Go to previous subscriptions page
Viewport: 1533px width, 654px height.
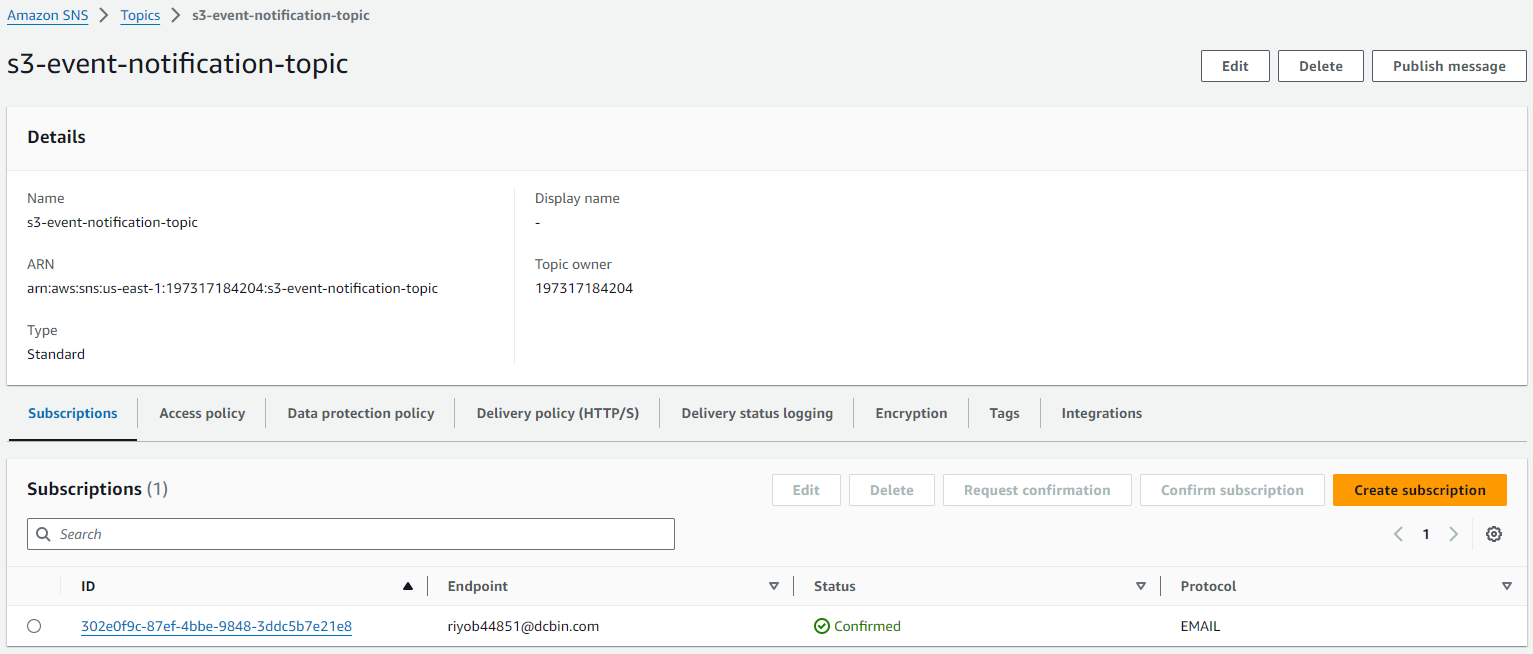pyautogui.click(x=1399, y=534)
